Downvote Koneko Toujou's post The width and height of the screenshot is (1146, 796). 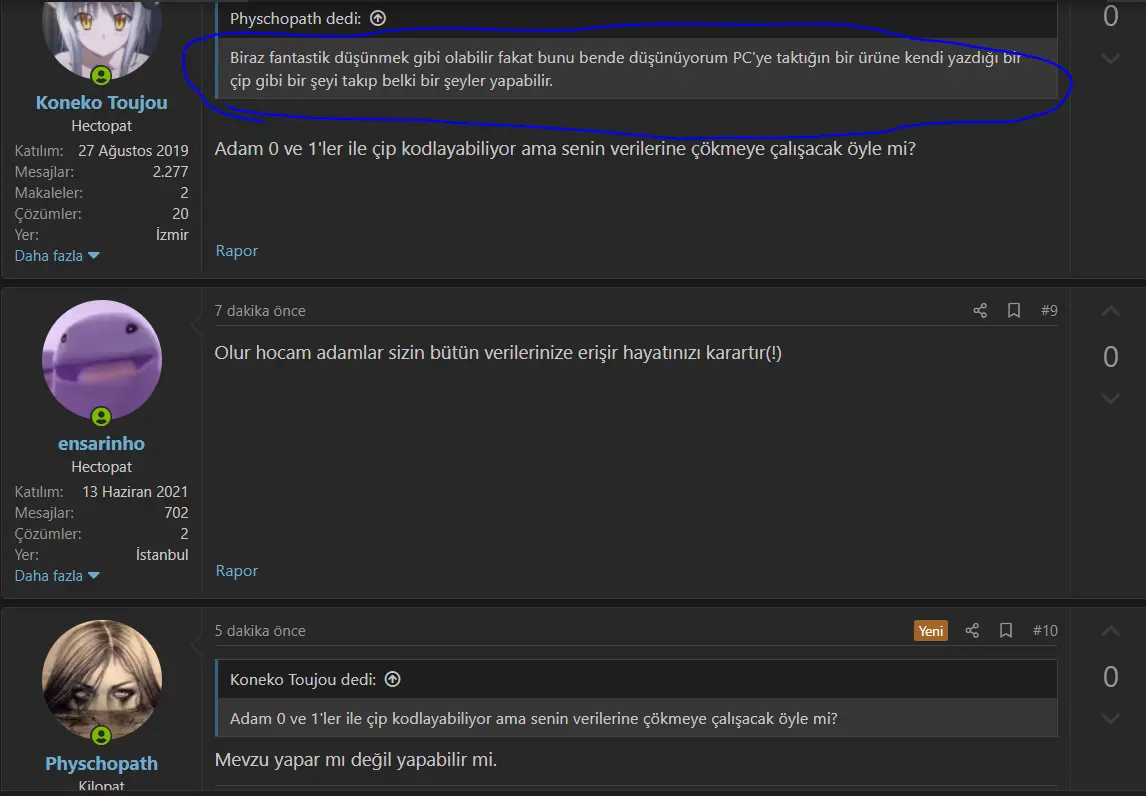click(1110, 58)
